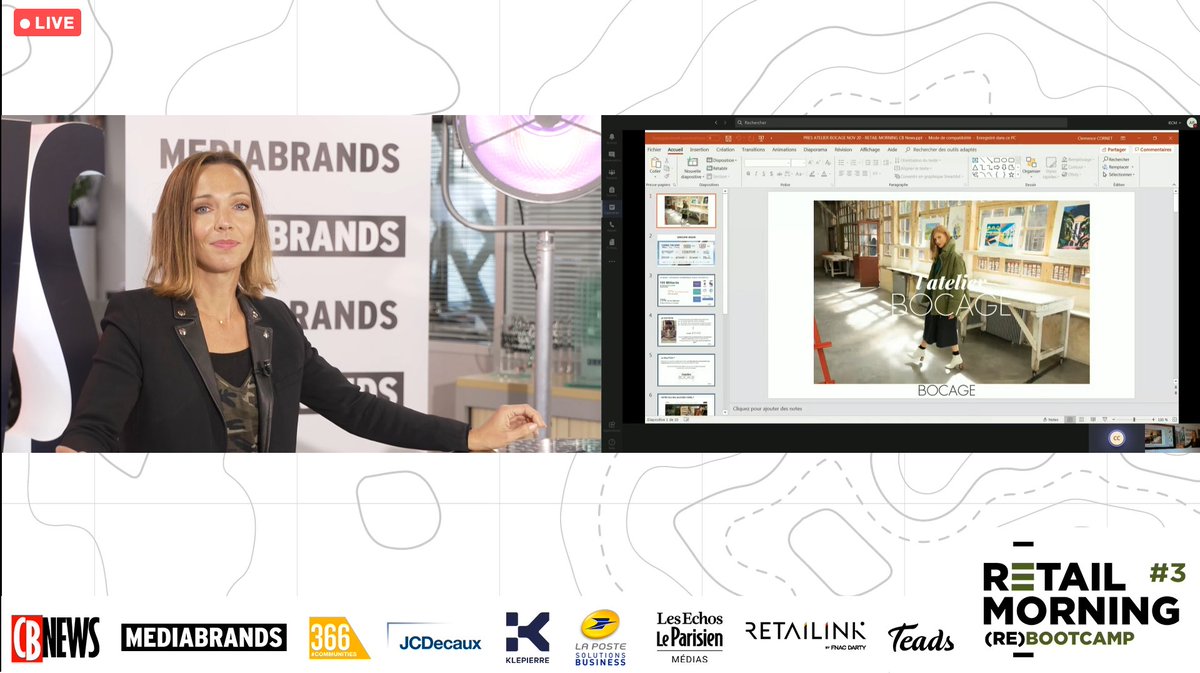The height and width of the screenshot is (673, 1200).
Task: Switch to the Insertion tab
Action: point(699,149)
